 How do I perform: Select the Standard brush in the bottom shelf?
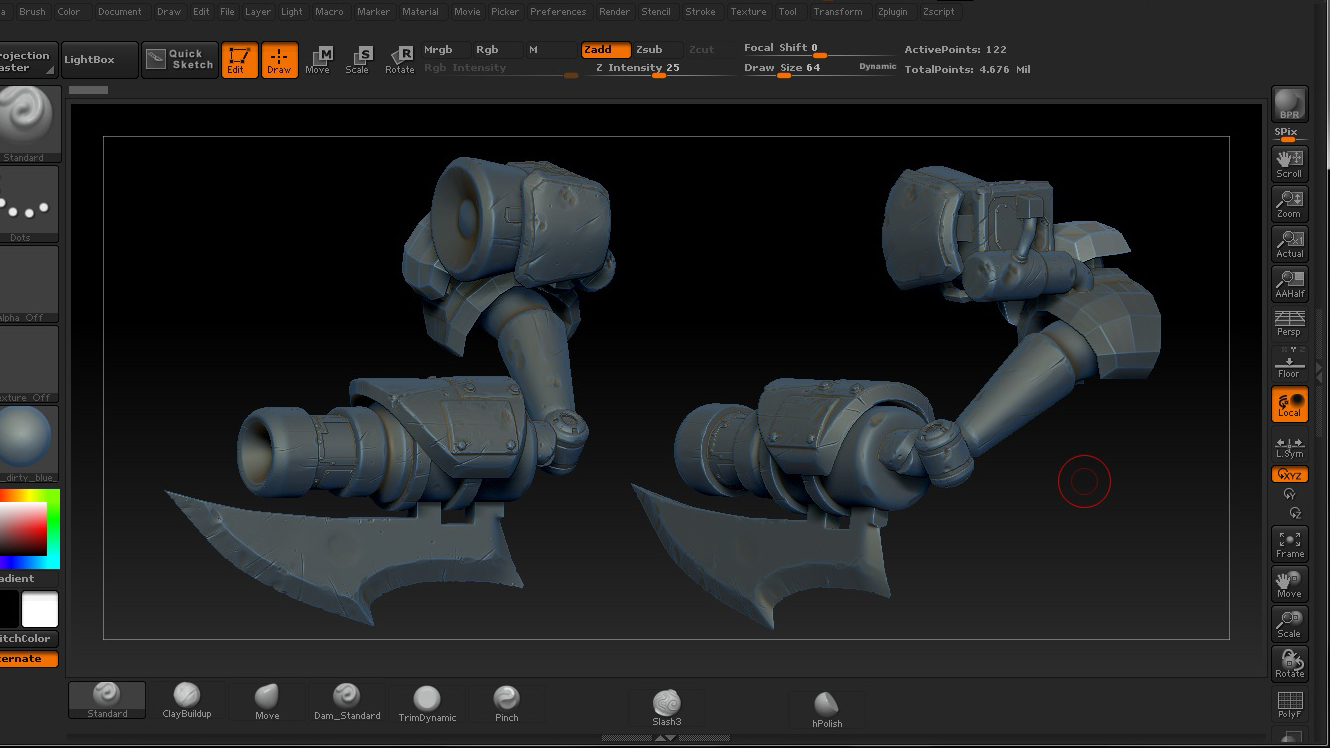(107, 700)
